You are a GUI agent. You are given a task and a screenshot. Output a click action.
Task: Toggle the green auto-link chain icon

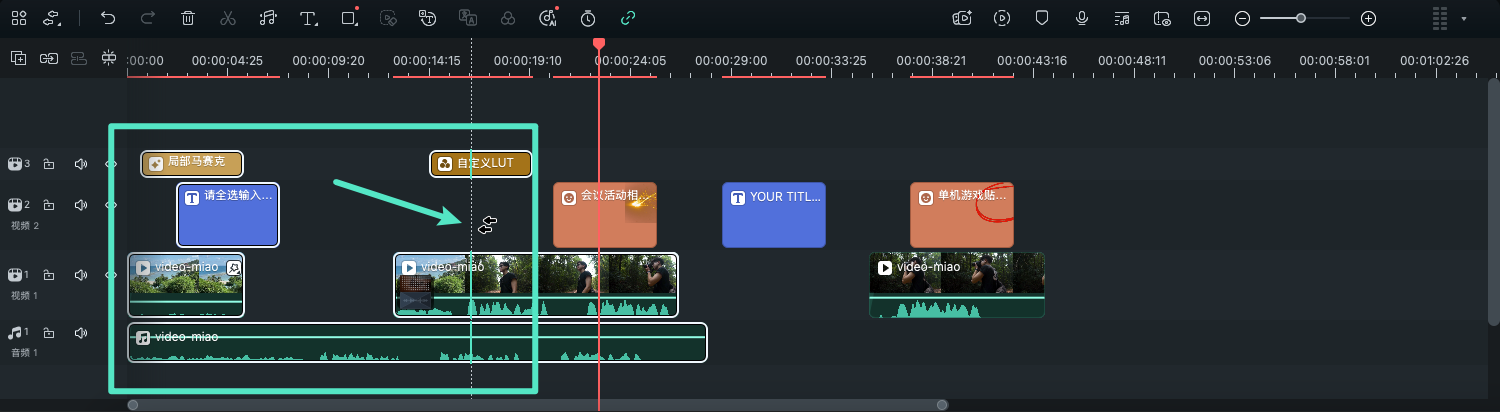pos(628,18)
